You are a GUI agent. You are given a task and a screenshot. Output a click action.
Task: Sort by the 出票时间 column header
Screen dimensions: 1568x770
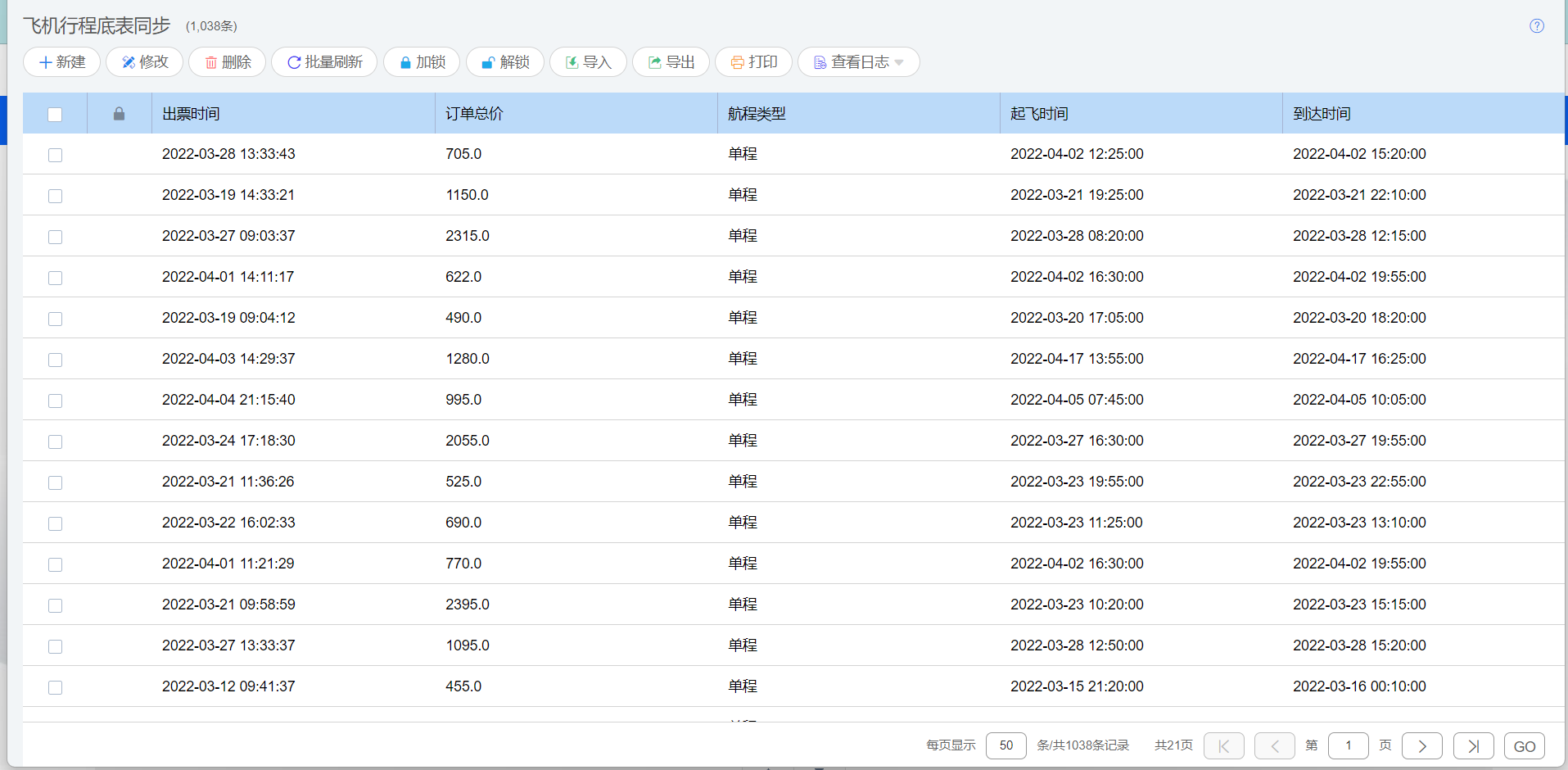click(x=191, y=114)
